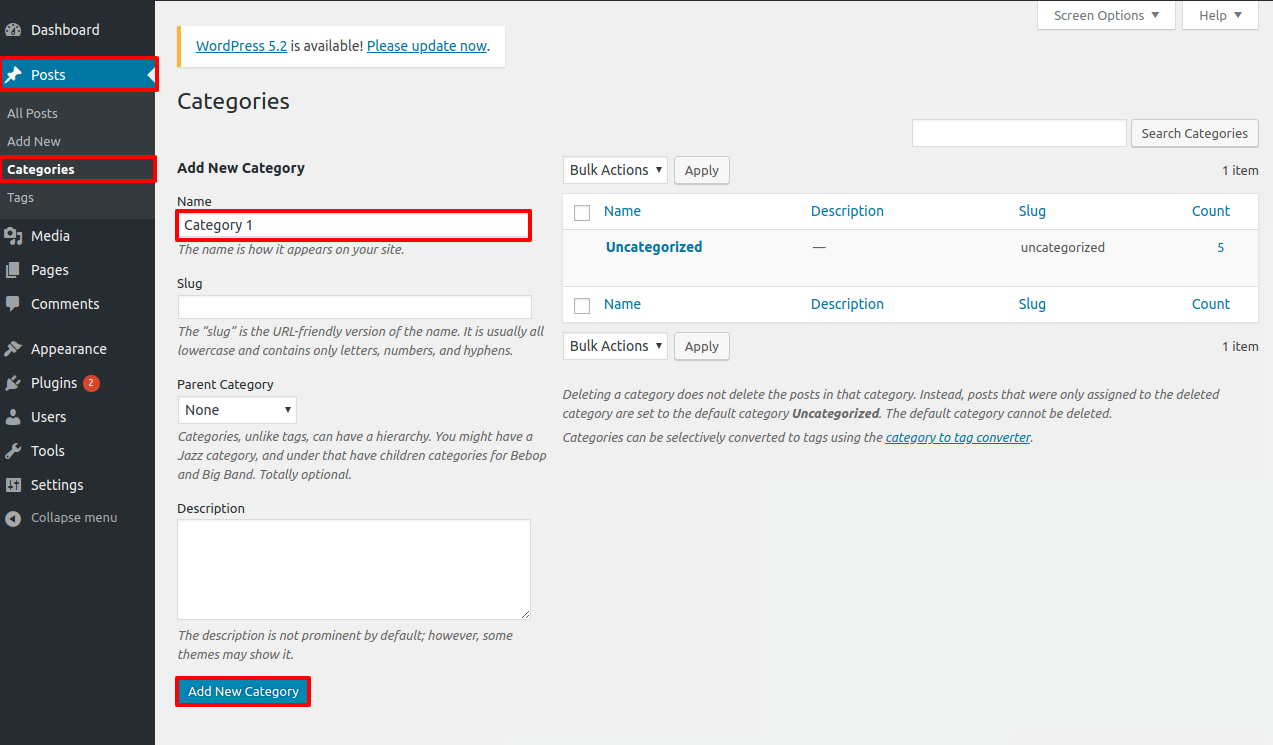
Task: Click the Plugins plug icon
Action: coord(14,383)
